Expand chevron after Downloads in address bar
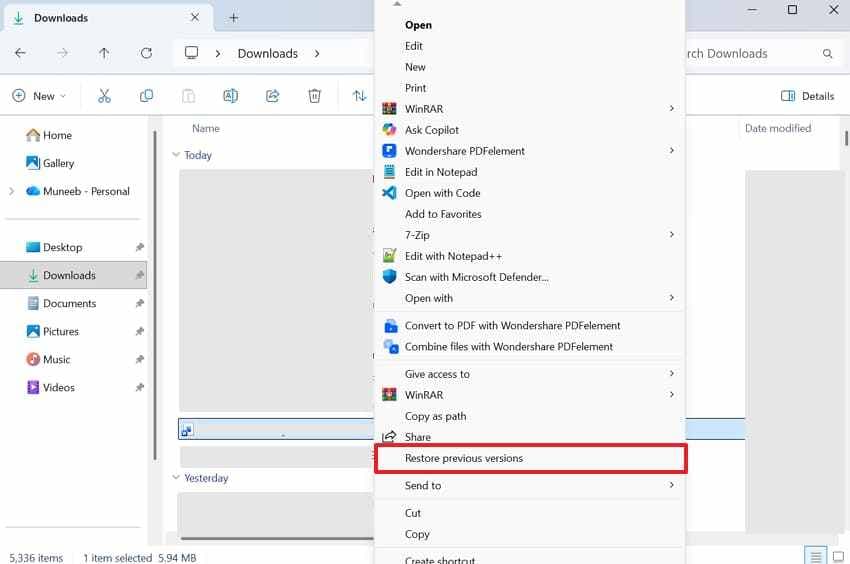The image size is (850, 564). click(317, 54)
